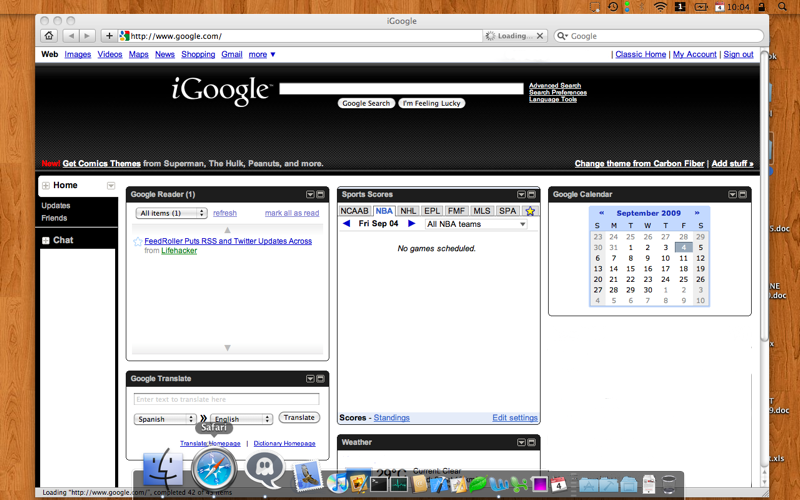Image resolution: width=800 pixels, height=500 pixels.
Task: Open Terminal from the dock
Action: click(379, 484)
